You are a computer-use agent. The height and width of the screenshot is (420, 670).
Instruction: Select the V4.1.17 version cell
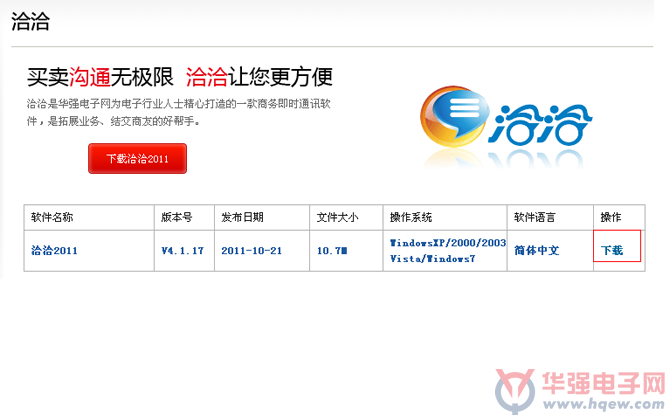point(182,250)
